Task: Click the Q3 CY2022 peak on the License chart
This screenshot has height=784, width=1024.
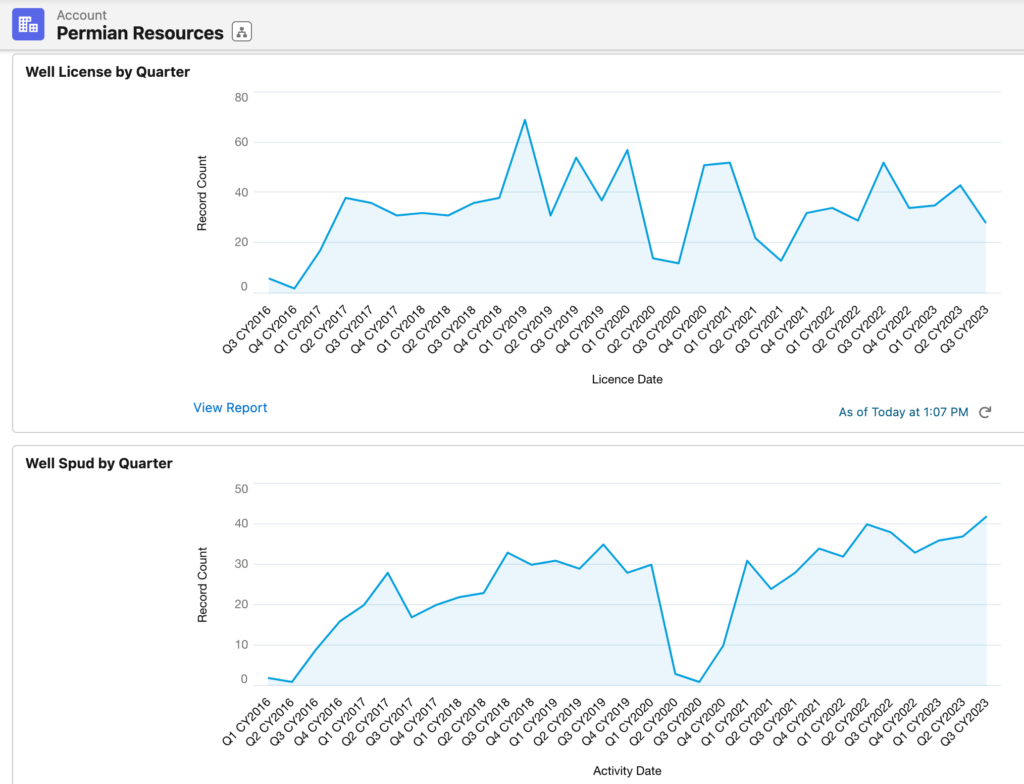Action: (x=883, y=163)
